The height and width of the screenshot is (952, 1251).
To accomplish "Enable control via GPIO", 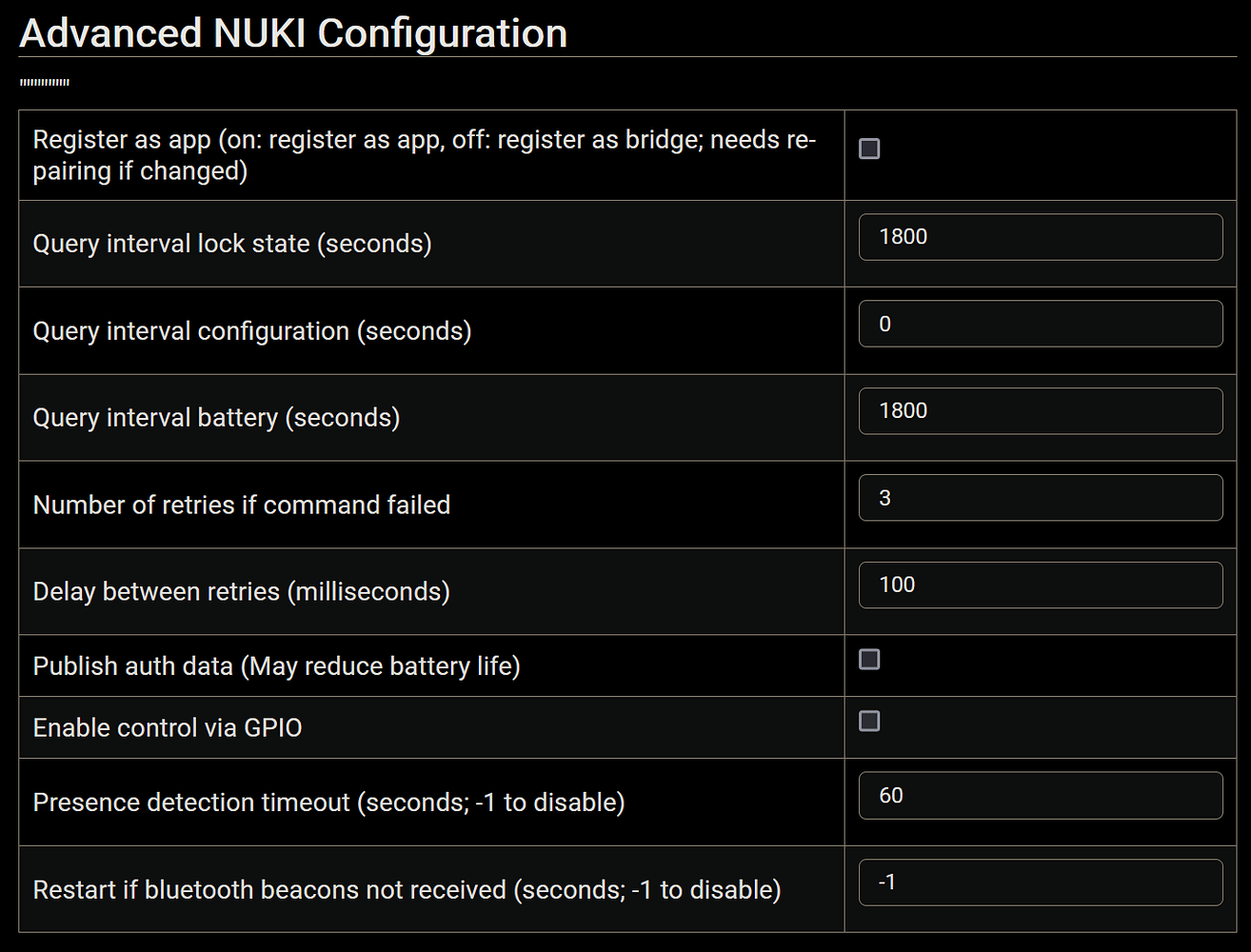I will (x=869, y=722).
